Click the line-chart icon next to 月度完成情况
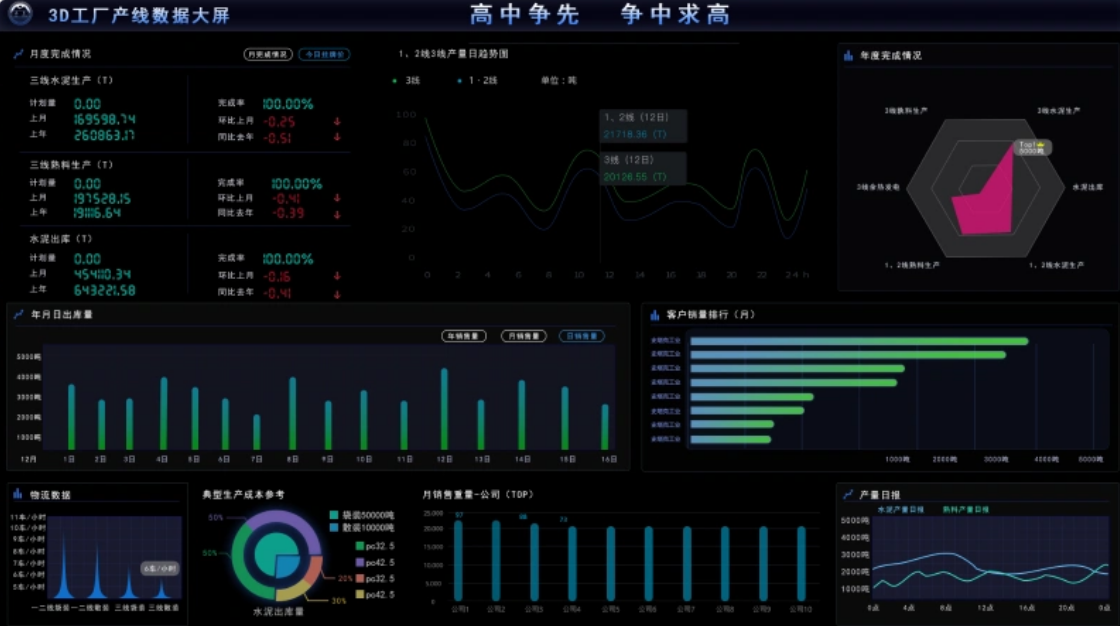The width and height of the screenshot is (1120, 626). tap(19, 54)
